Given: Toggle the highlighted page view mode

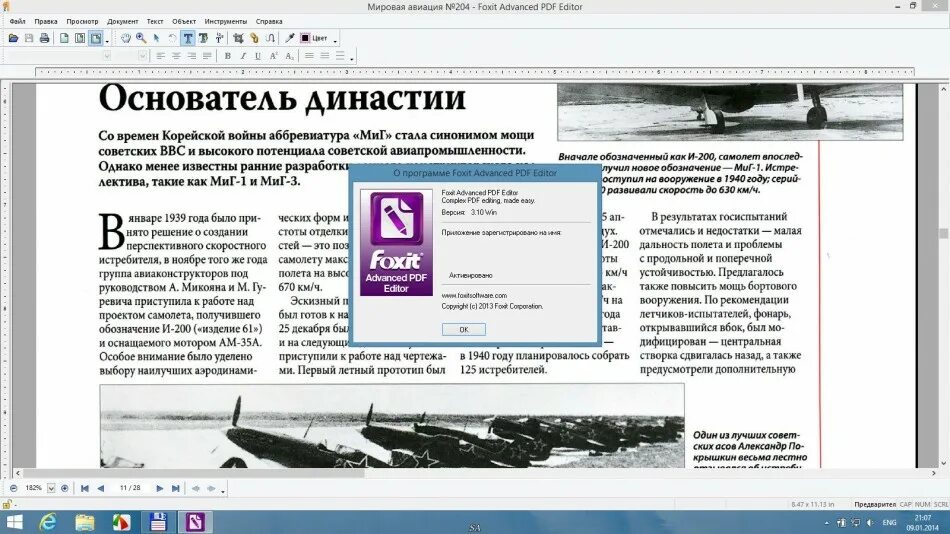Looking at the screenshot, I should 96,38.
